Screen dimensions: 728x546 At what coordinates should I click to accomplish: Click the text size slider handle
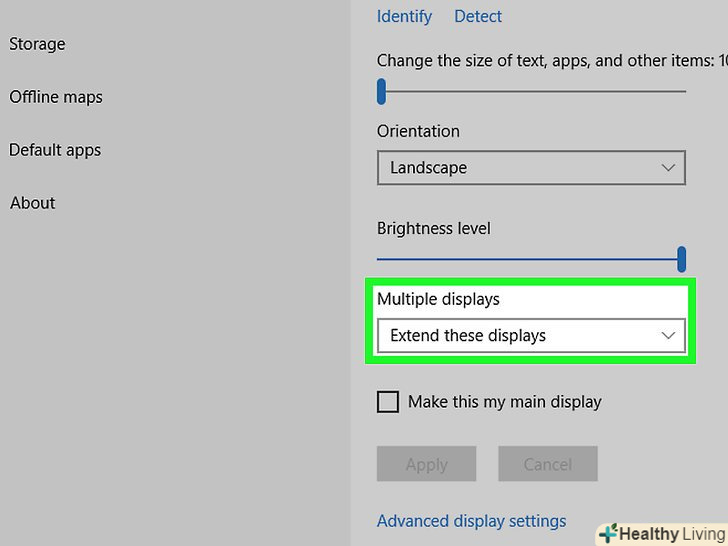click(x=381, y=92)
